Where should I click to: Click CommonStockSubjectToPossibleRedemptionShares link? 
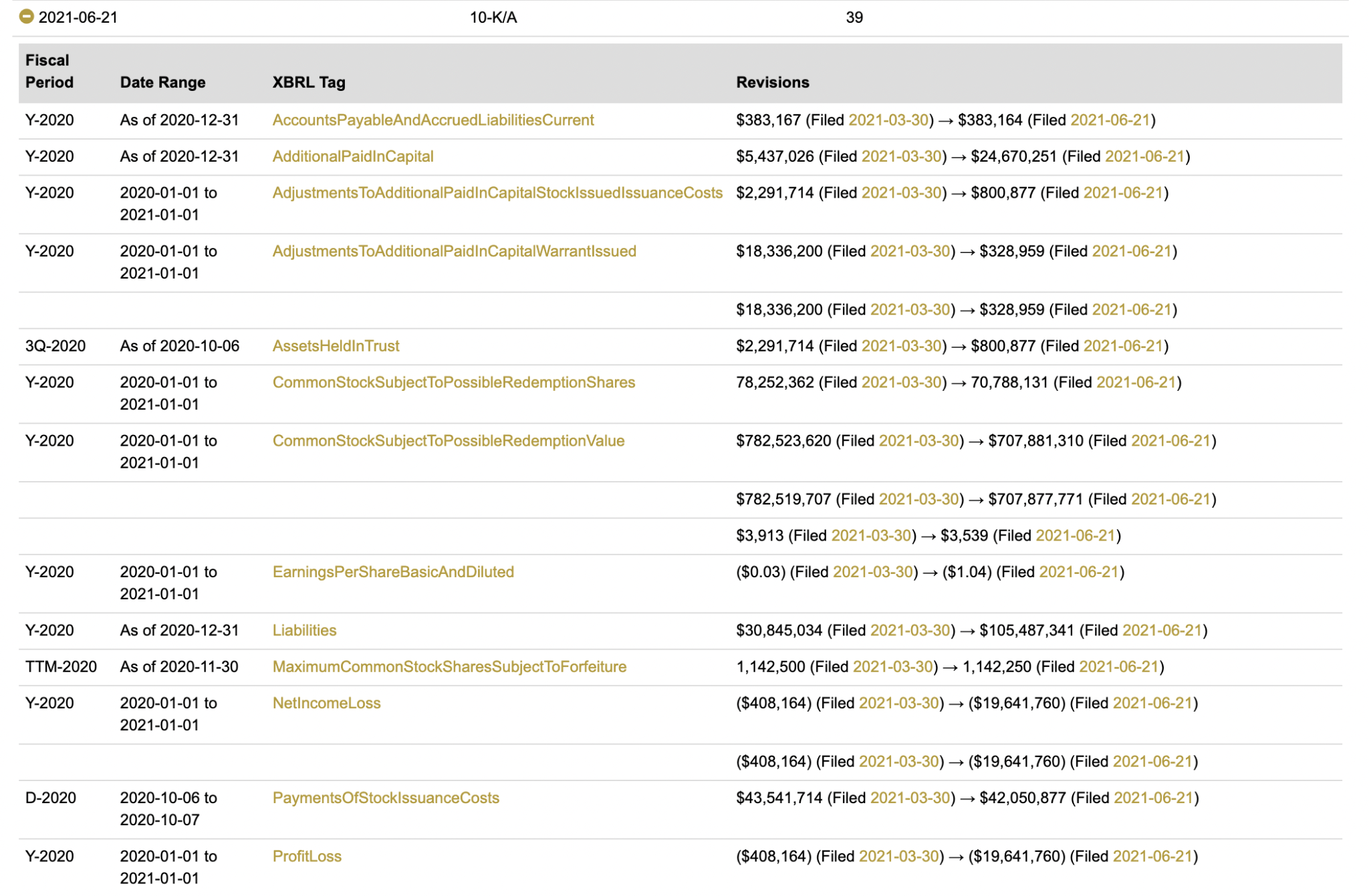(453, 382)
